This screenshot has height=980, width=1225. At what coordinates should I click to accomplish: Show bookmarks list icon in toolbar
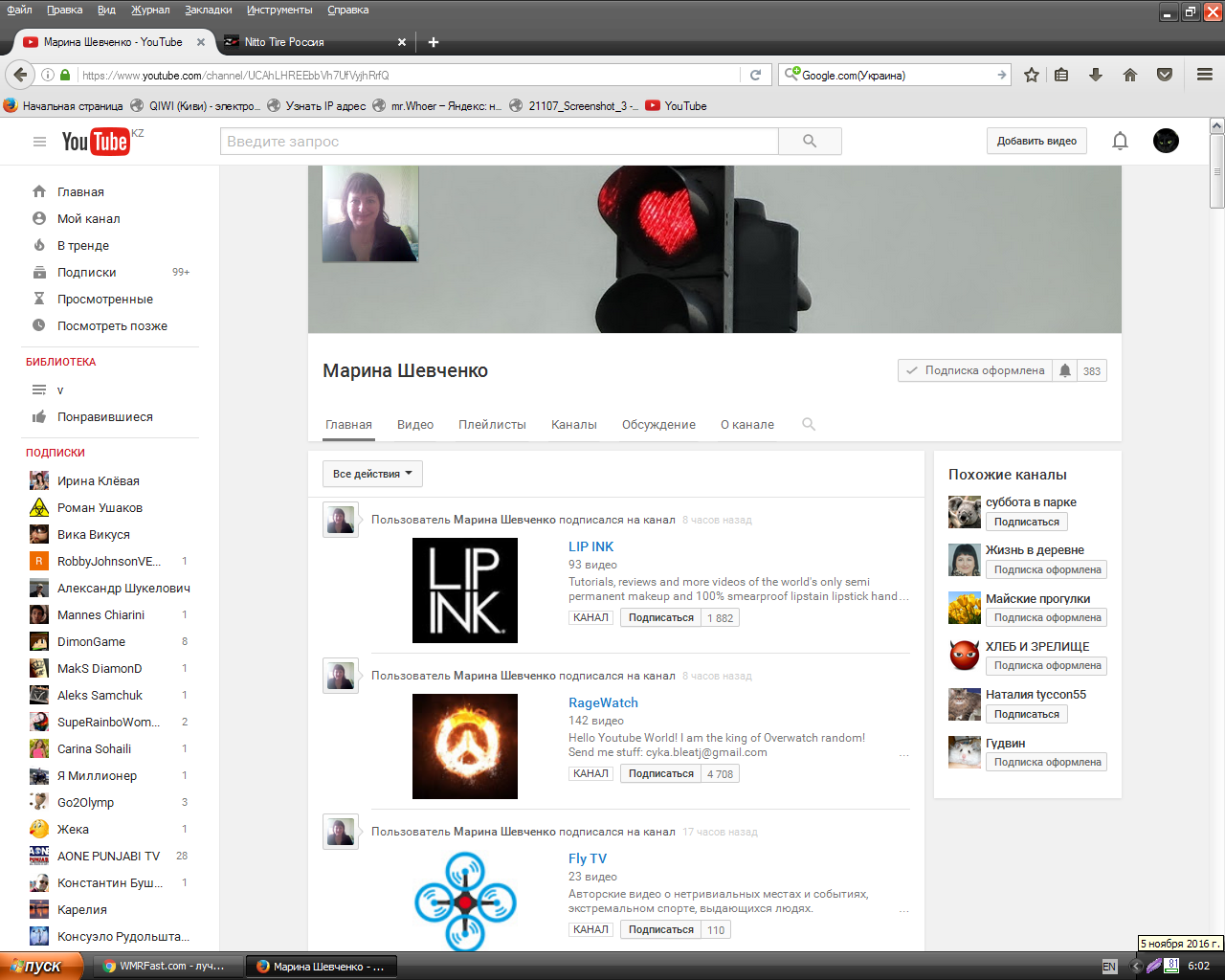click(x=1061, y=75)
